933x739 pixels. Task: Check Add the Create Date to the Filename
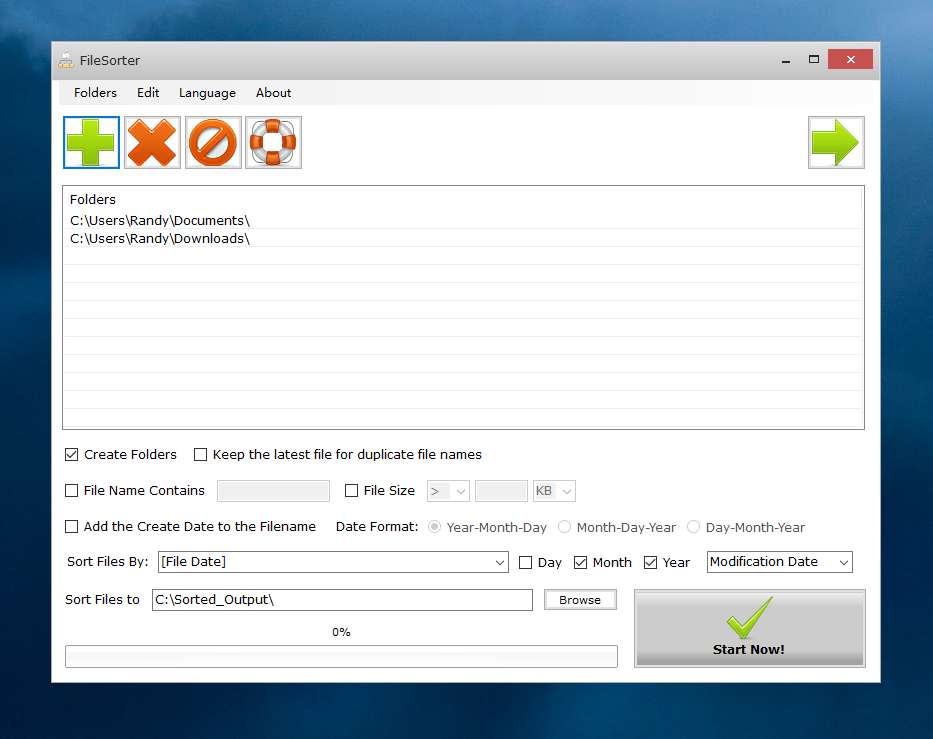(71, 527)
